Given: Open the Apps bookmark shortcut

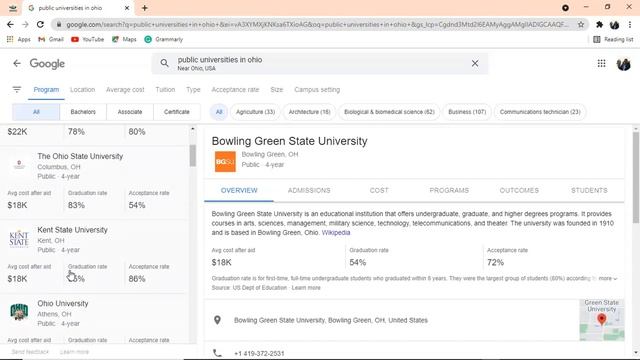Looking at the screenshot, I should [x=19, y=39].
